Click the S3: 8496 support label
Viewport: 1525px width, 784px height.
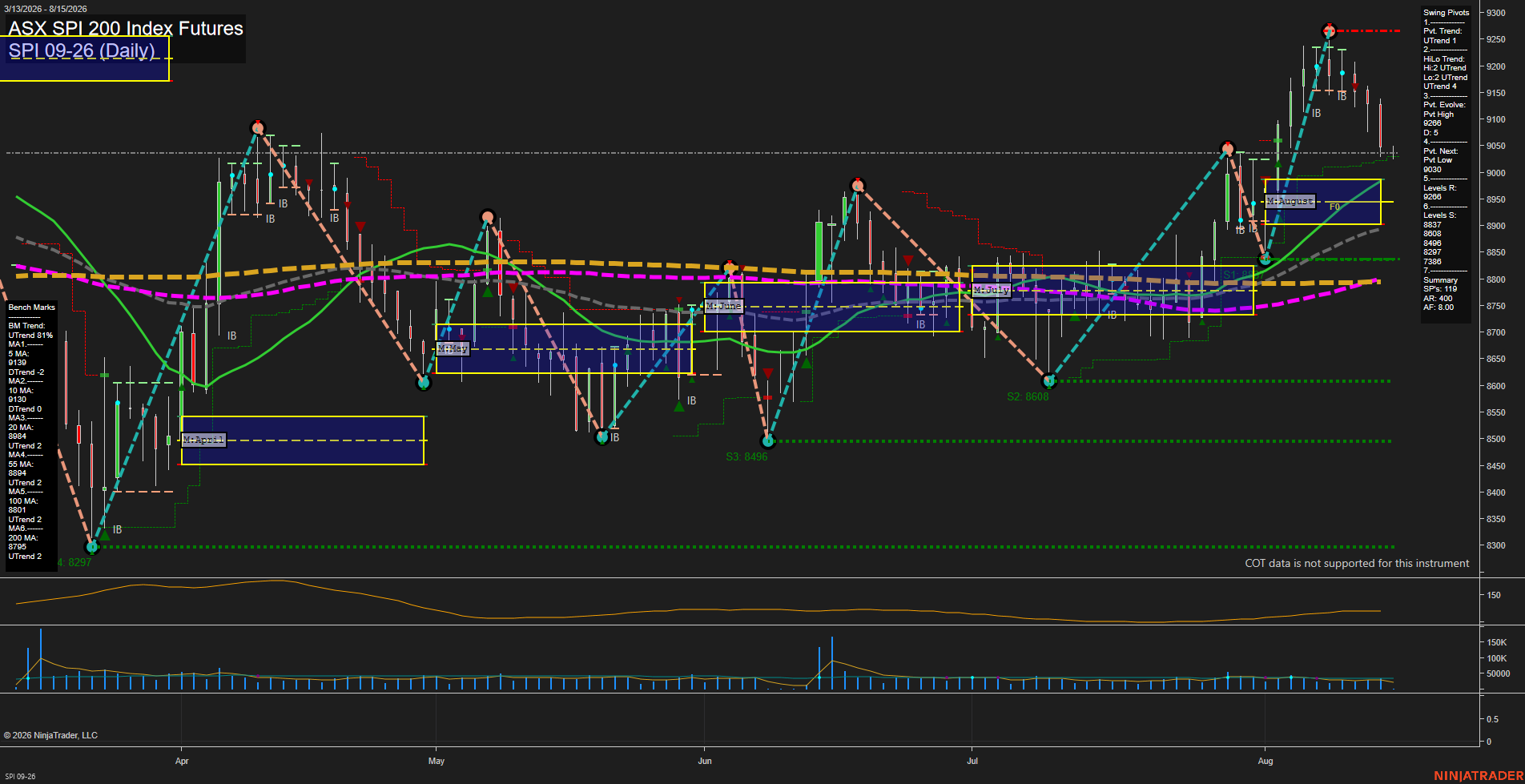746,456
